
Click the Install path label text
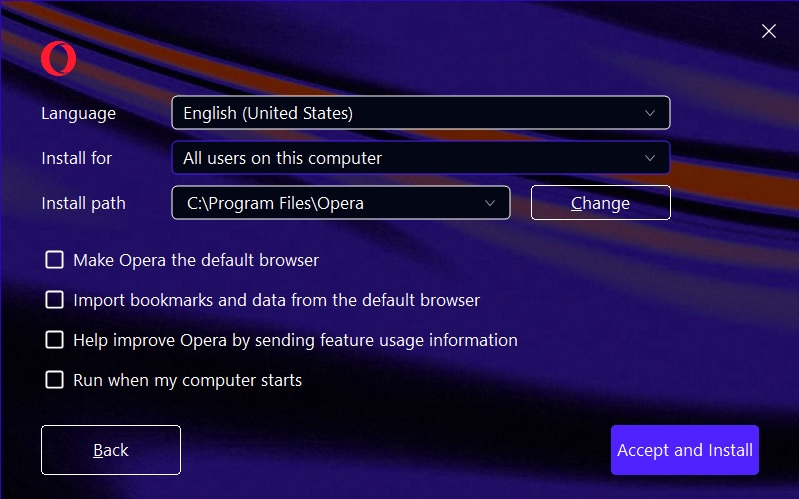tap(84, 203)
